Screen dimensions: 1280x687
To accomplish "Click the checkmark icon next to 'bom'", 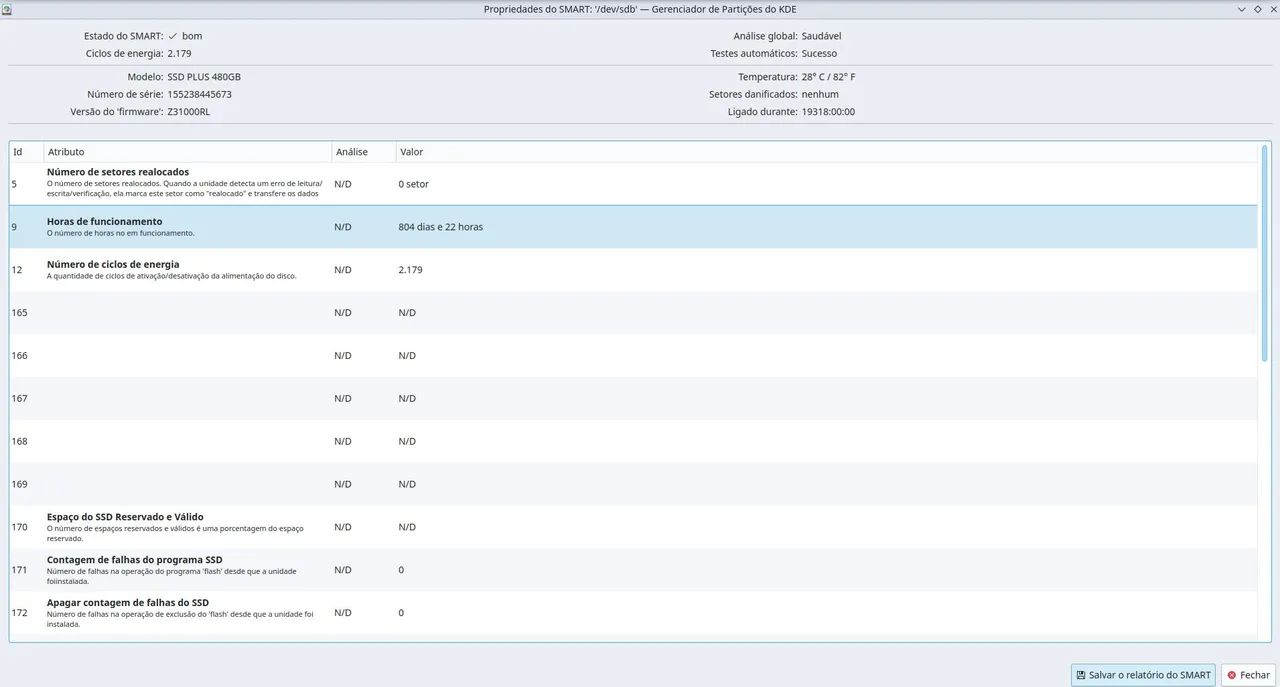I will (173, 36).
